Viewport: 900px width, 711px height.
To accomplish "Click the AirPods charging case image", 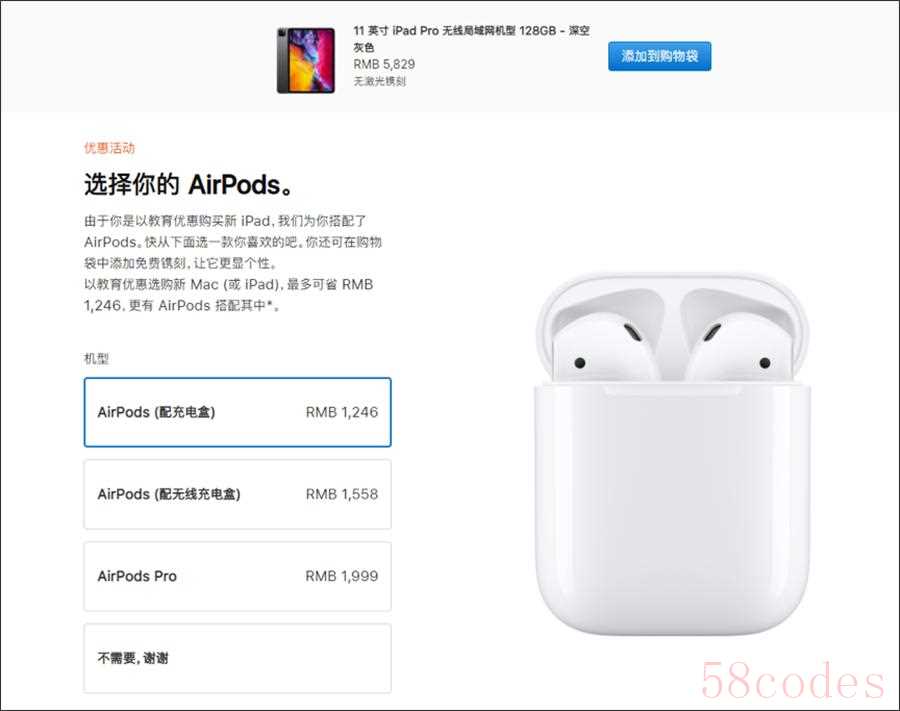I will tap(672, 453).
